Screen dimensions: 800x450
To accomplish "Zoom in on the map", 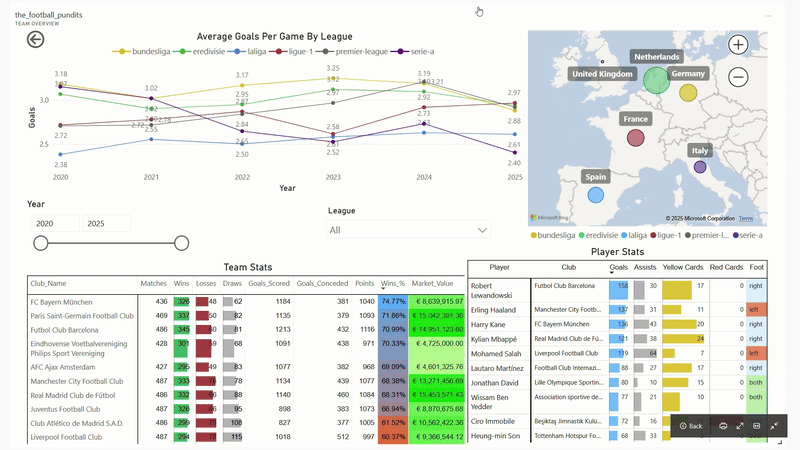I will [x=738, y=44].
